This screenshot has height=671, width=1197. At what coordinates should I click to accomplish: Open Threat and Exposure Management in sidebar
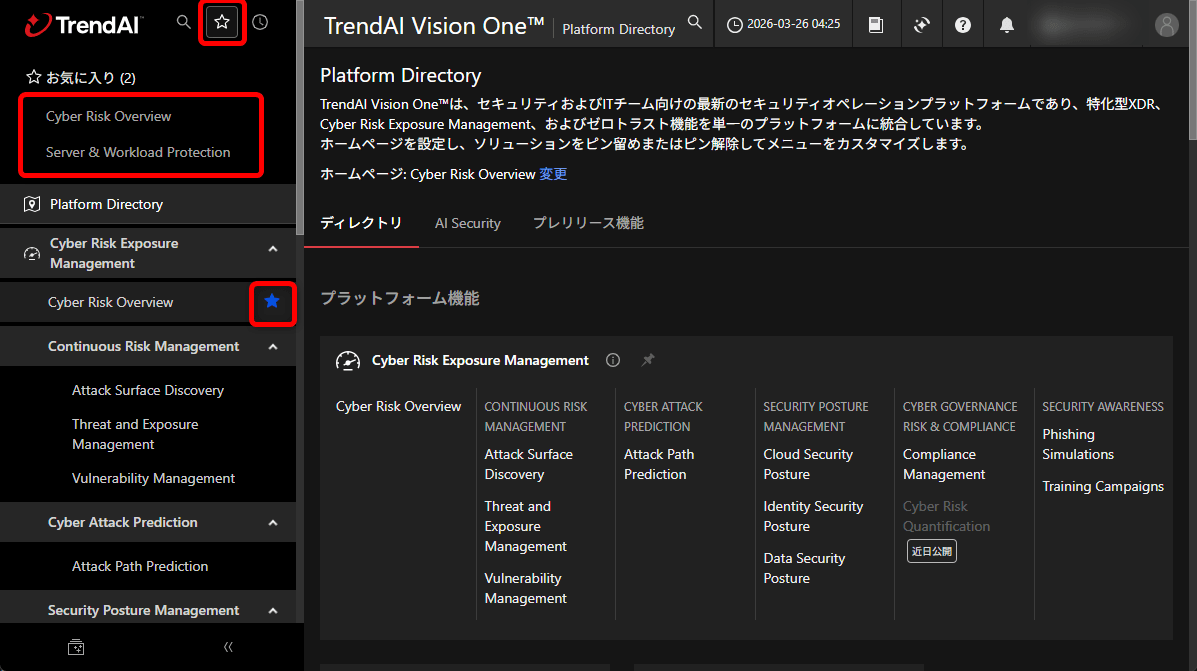135,434
